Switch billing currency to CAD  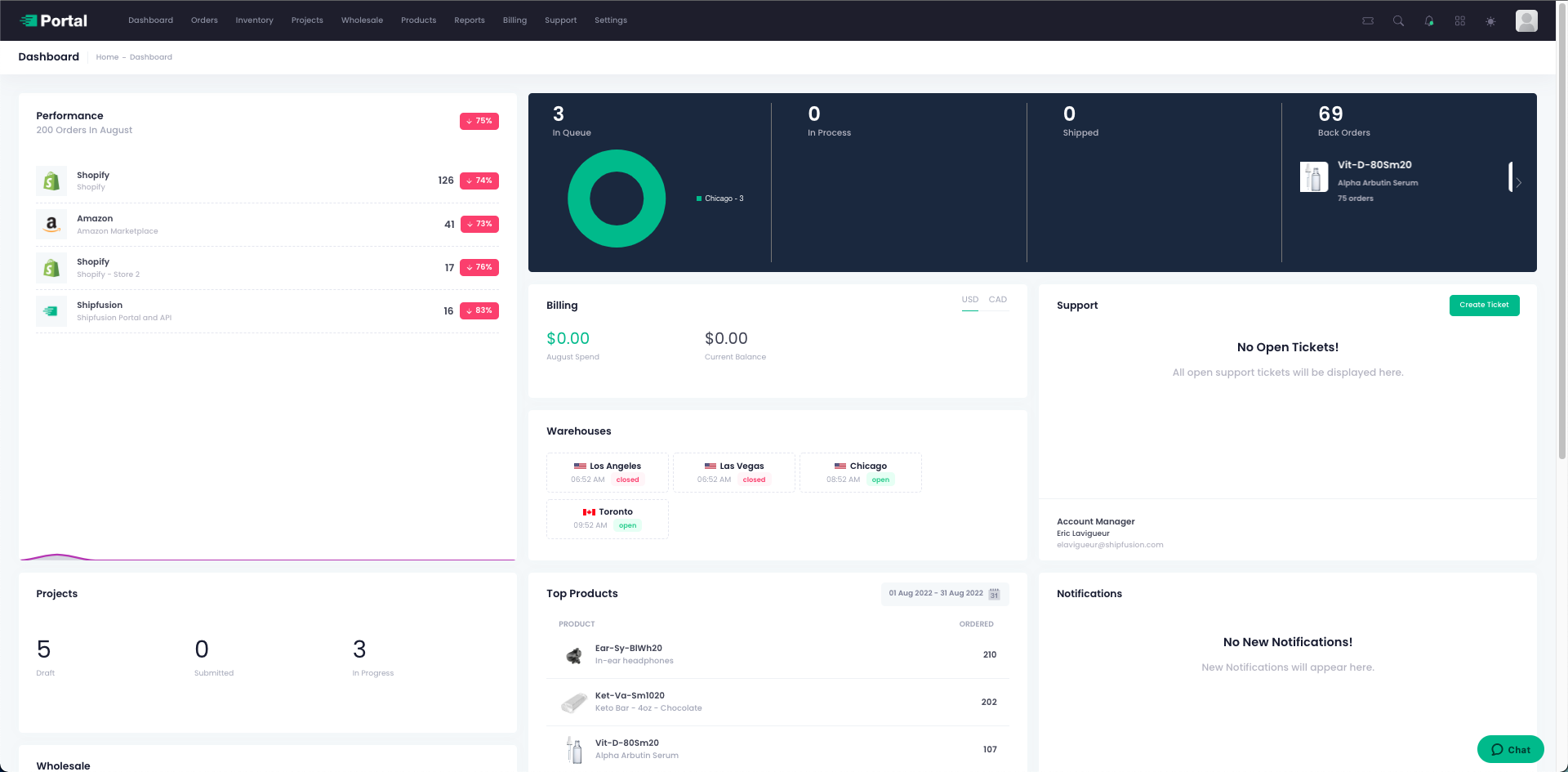pyautogui.click(x=997, y=300)
